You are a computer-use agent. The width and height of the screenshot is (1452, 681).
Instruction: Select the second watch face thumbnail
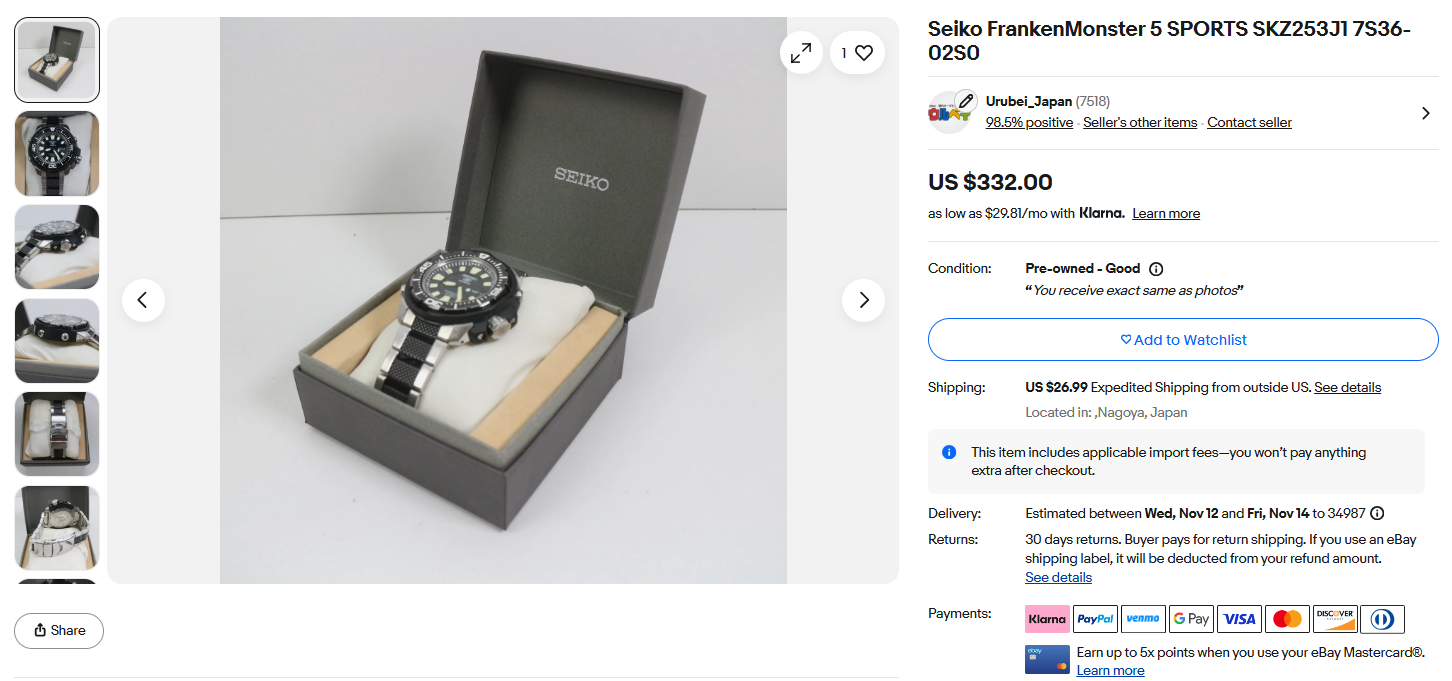tap(57, 153)
